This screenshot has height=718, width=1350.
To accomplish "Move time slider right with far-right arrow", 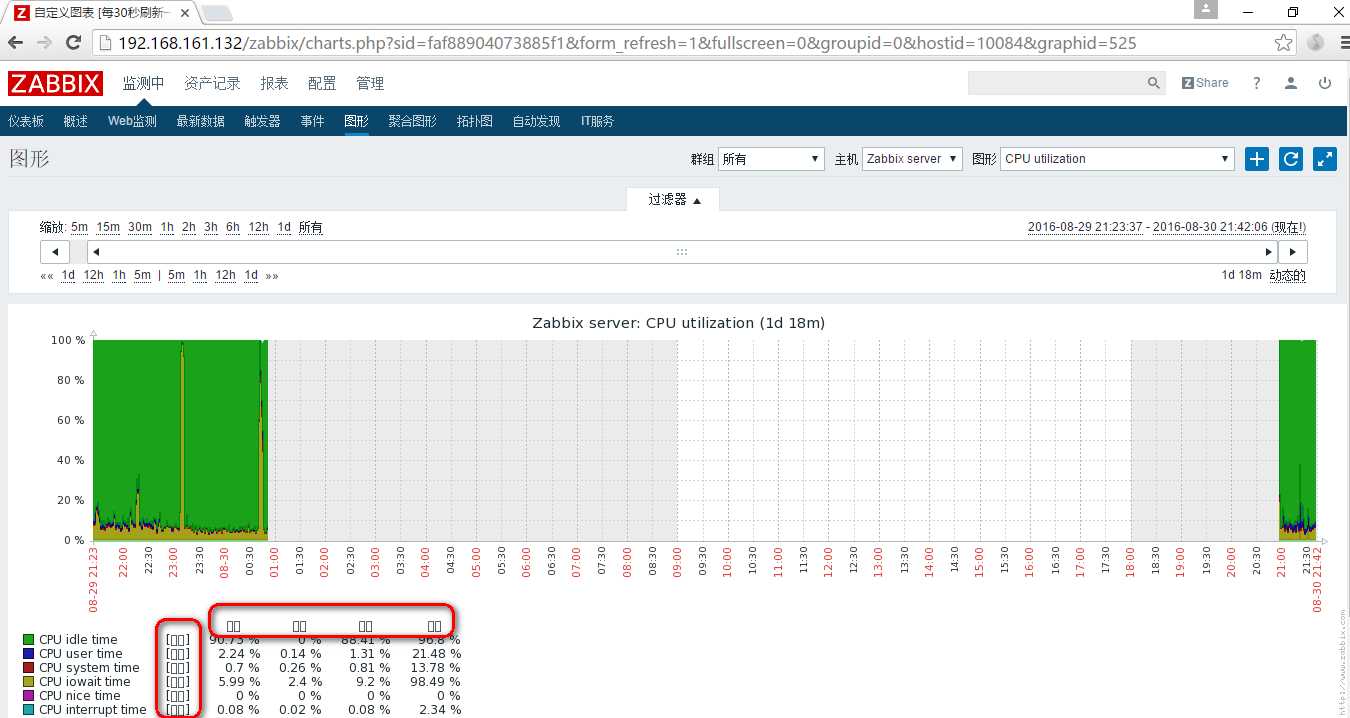I will [x=1293, y=252].
